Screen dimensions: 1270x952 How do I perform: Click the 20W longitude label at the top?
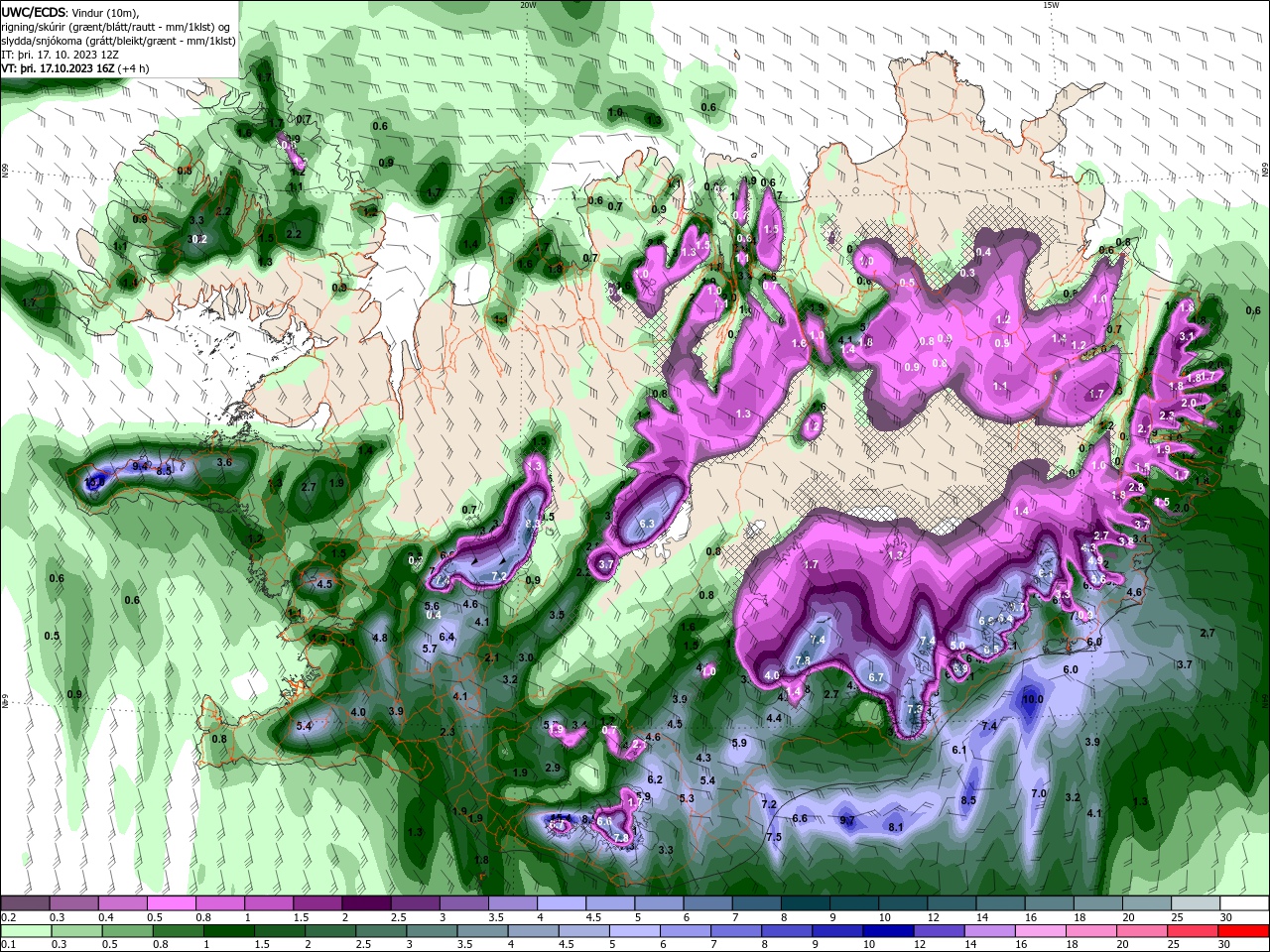pyautogui.click(x=528, y=5)
